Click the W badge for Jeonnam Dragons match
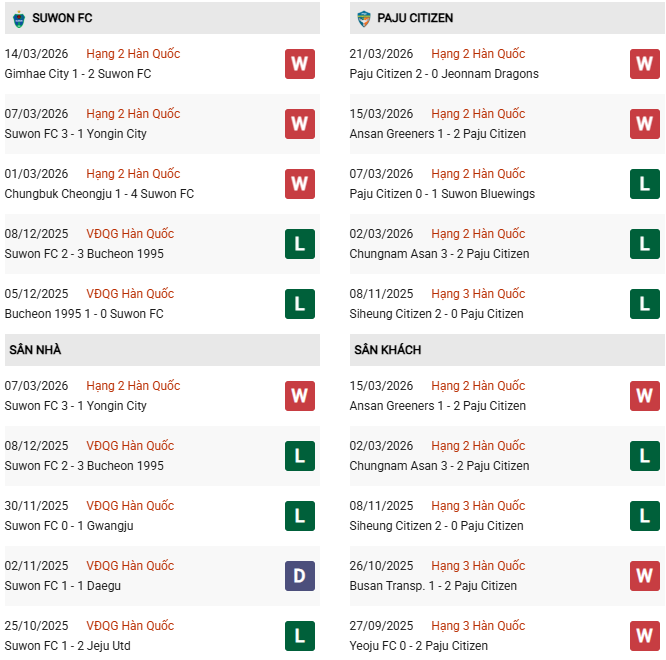The image size is (666, 660). [x=645, y=64]
